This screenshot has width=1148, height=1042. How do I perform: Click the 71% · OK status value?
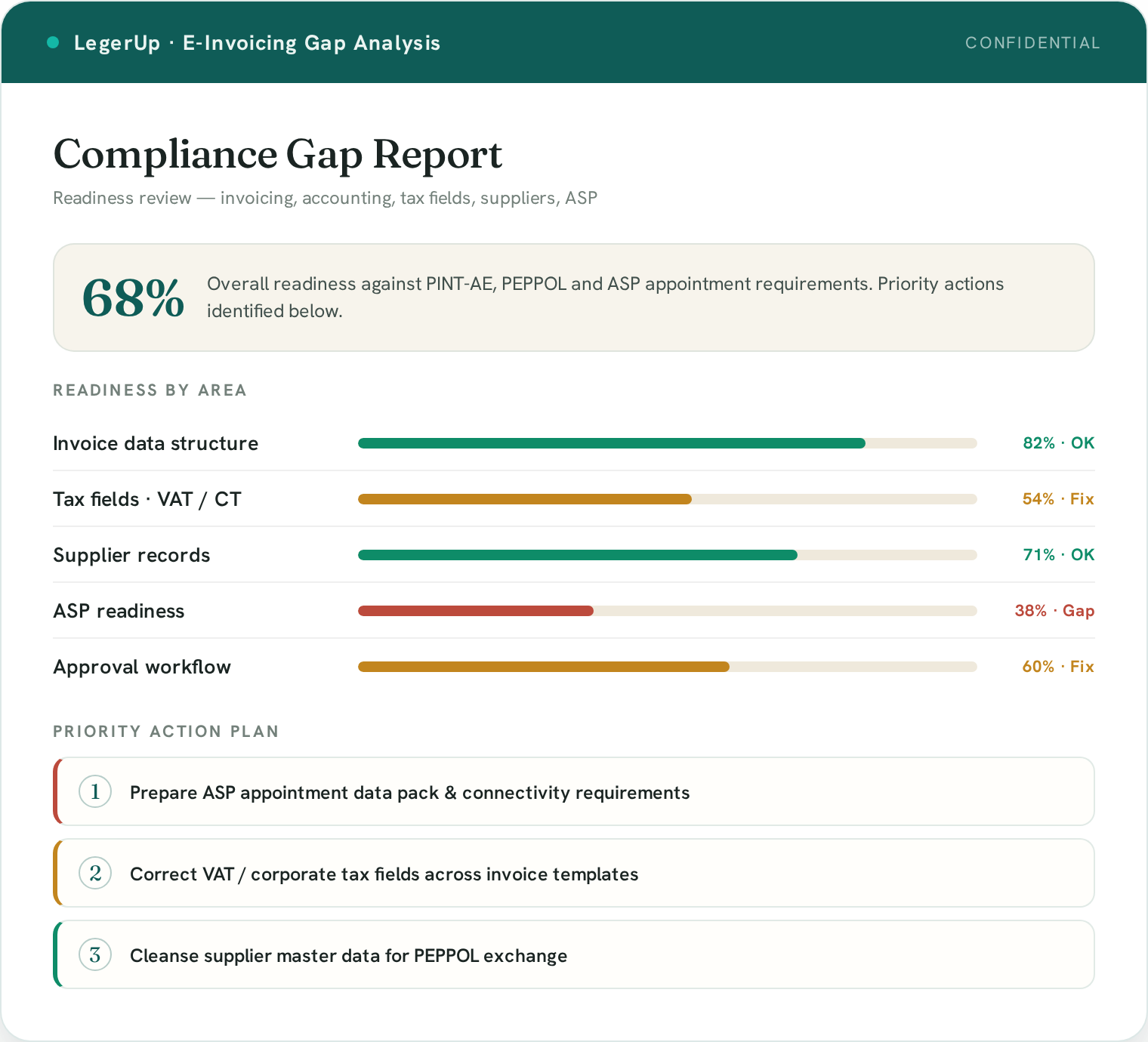[1058, 555]
